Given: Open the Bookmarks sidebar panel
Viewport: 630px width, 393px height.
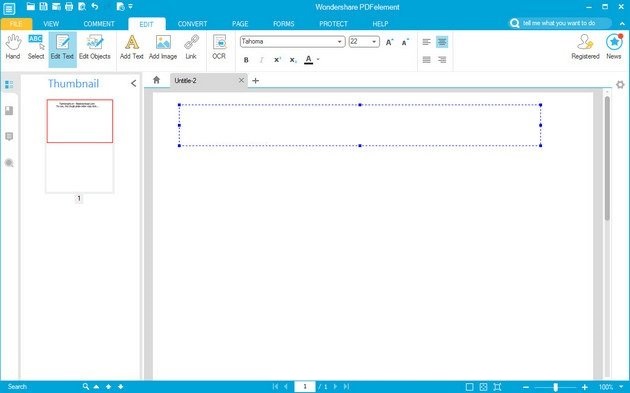Looking at the screenshot, I should (9, 111).
